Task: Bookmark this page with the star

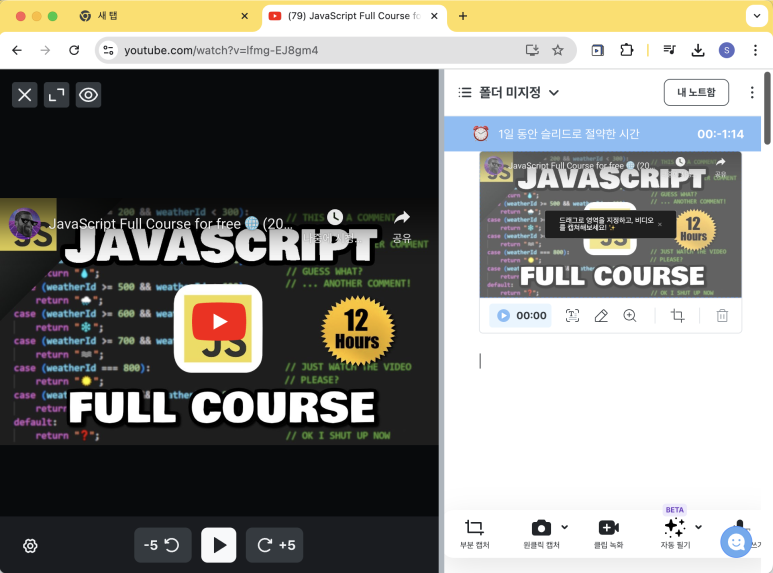Action: coord(558,50)
